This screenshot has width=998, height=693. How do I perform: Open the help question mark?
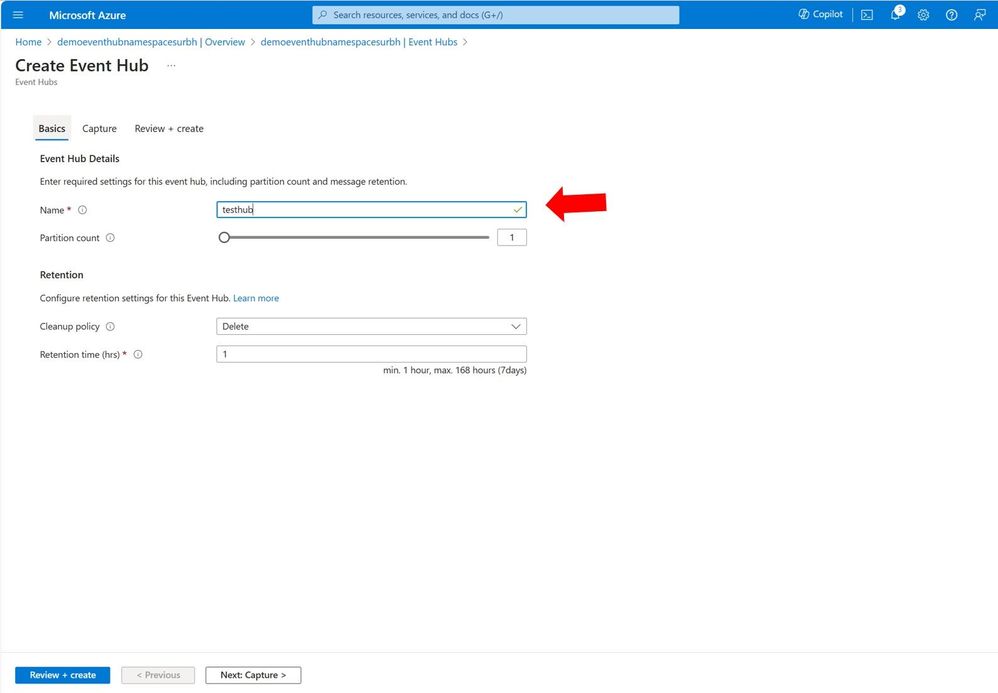(952, 15)
